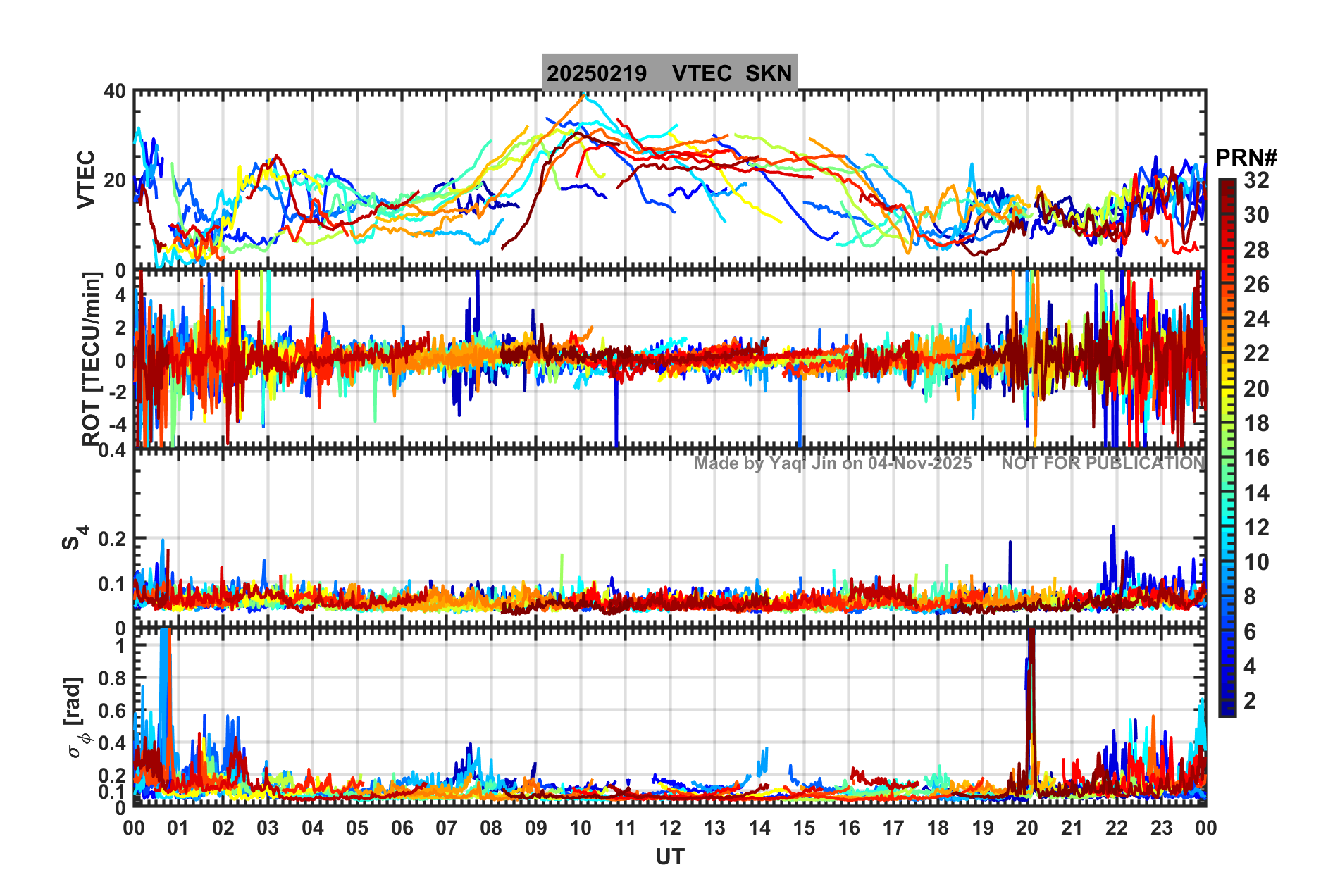1340x896 pixels.
Task: Click the "0.2" tick on the S4 axis
Action: coord(112,539)
